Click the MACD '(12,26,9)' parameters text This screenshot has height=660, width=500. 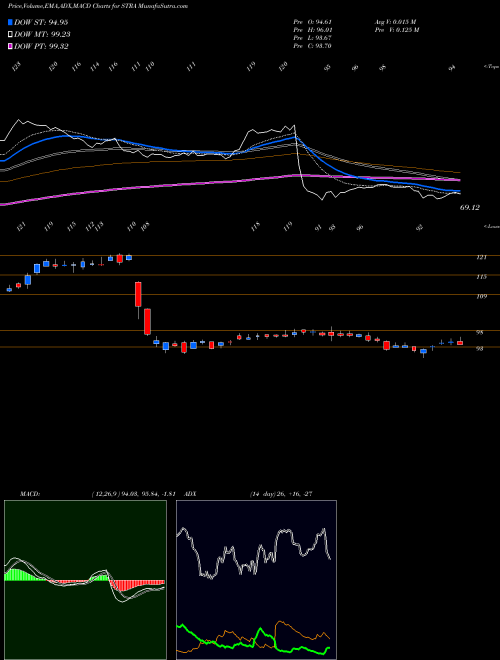[106, 494]
